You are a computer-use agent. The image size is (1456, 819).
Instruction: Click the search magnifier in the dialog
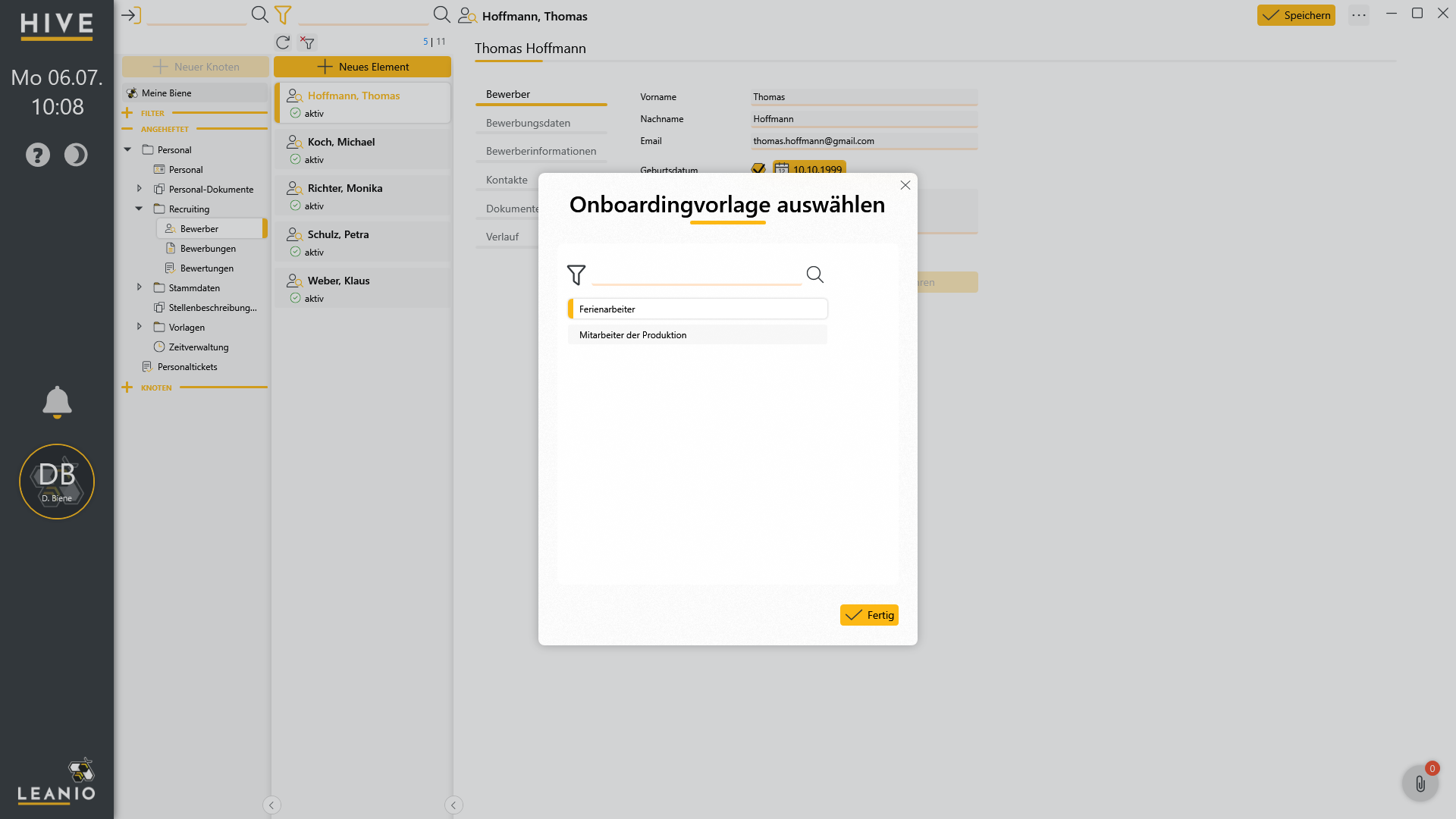point(815,275)
